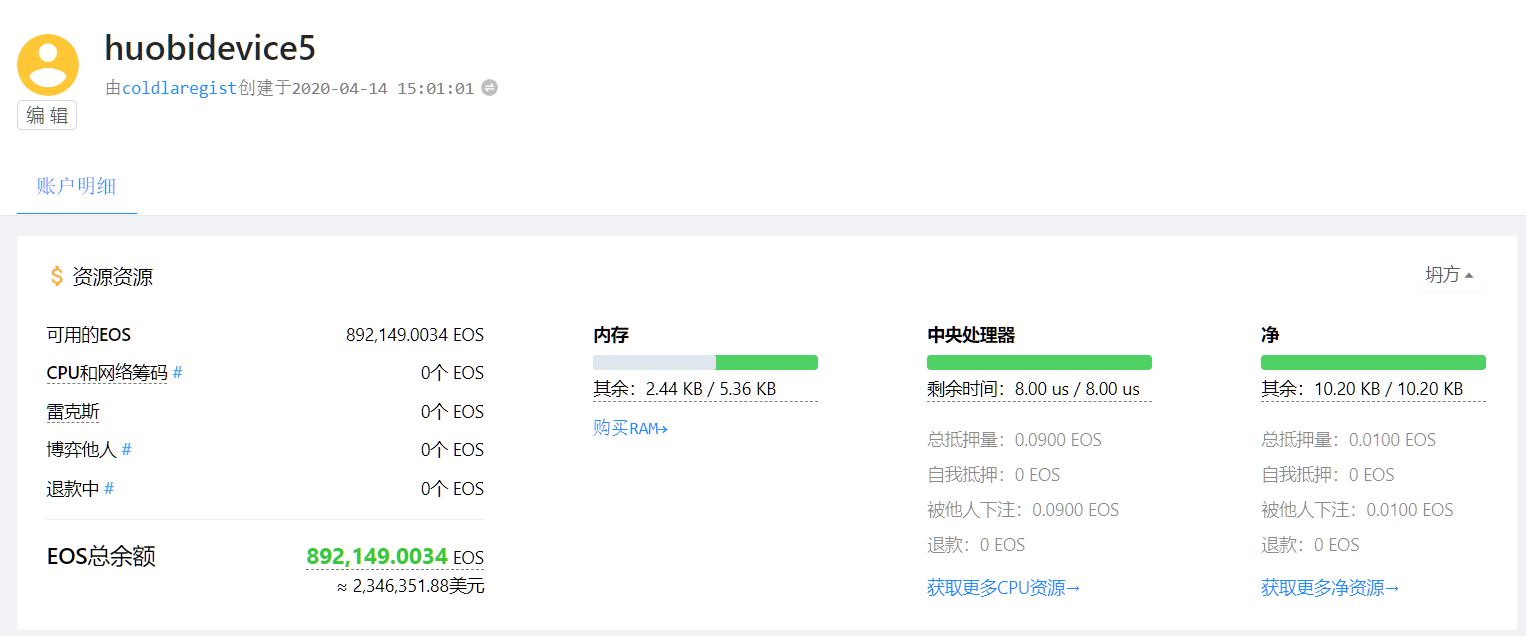The width and height of the screenshot is (1526, 636).
Task: Click the yellow account avatar icon
Action: [48, 65]
